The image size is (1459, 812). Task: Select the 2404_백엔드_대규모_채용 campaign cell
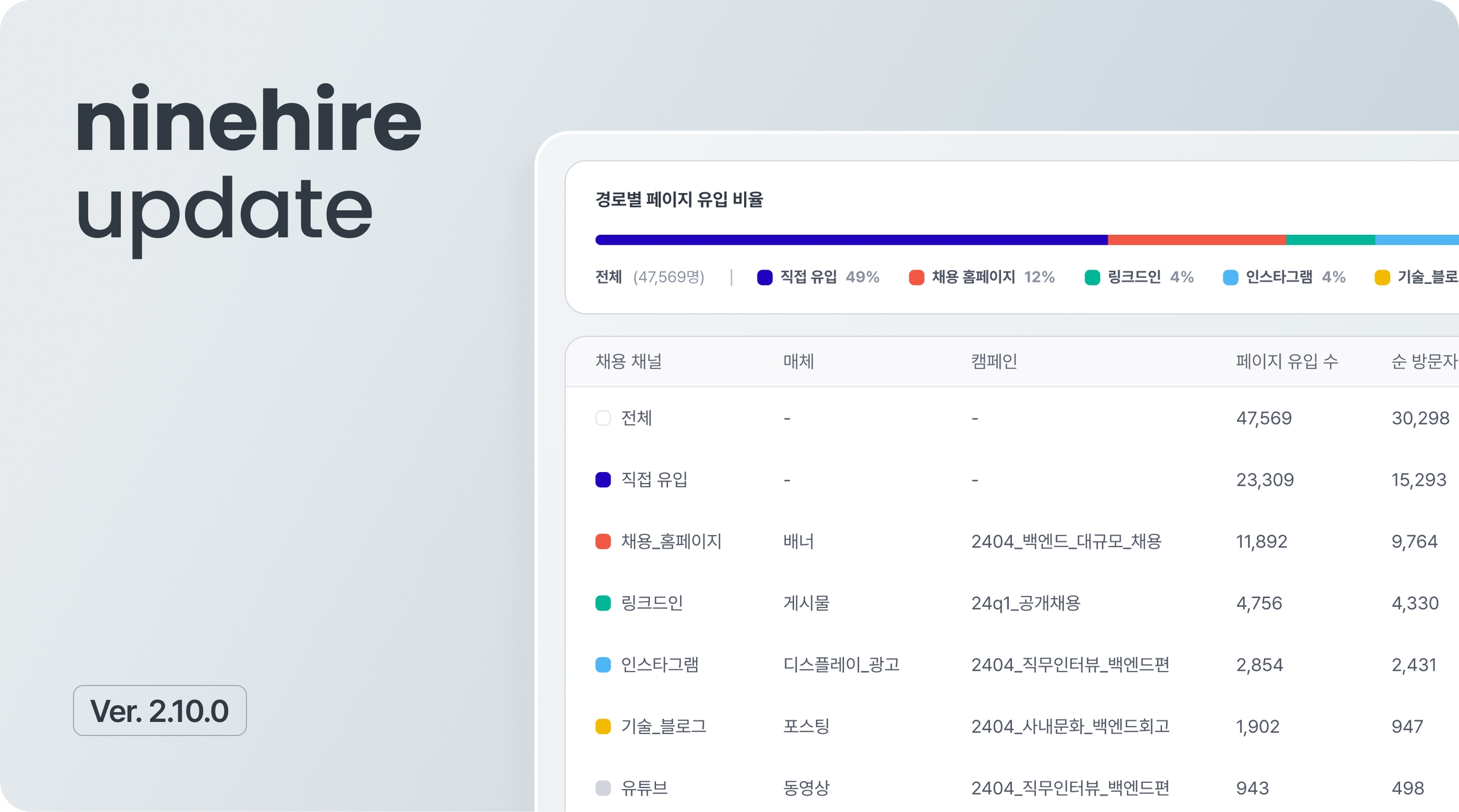pos(1066,542)
